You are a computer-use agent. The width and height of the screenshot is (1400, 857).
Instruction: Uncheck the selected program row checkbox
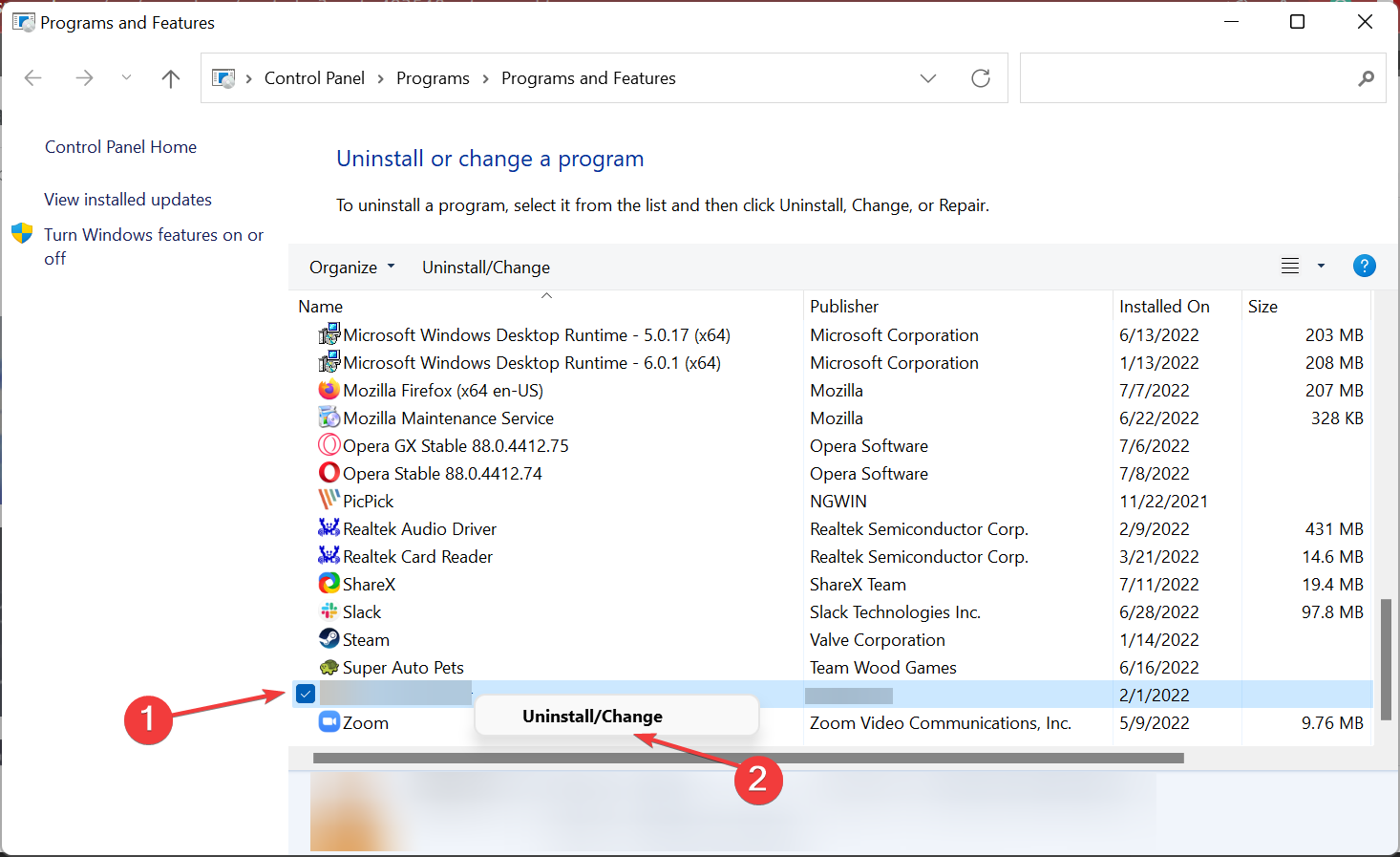[x=306, y=694]
